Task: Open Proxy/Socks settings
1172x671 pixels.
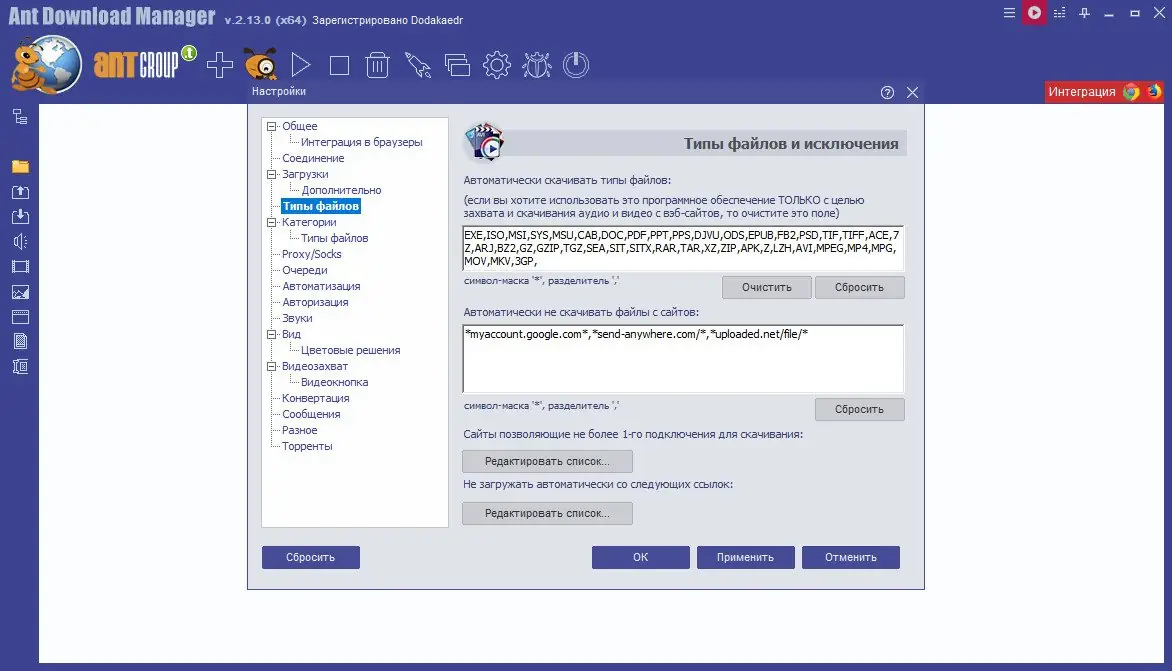Action: pyautogui.click(x=312, y=254)
